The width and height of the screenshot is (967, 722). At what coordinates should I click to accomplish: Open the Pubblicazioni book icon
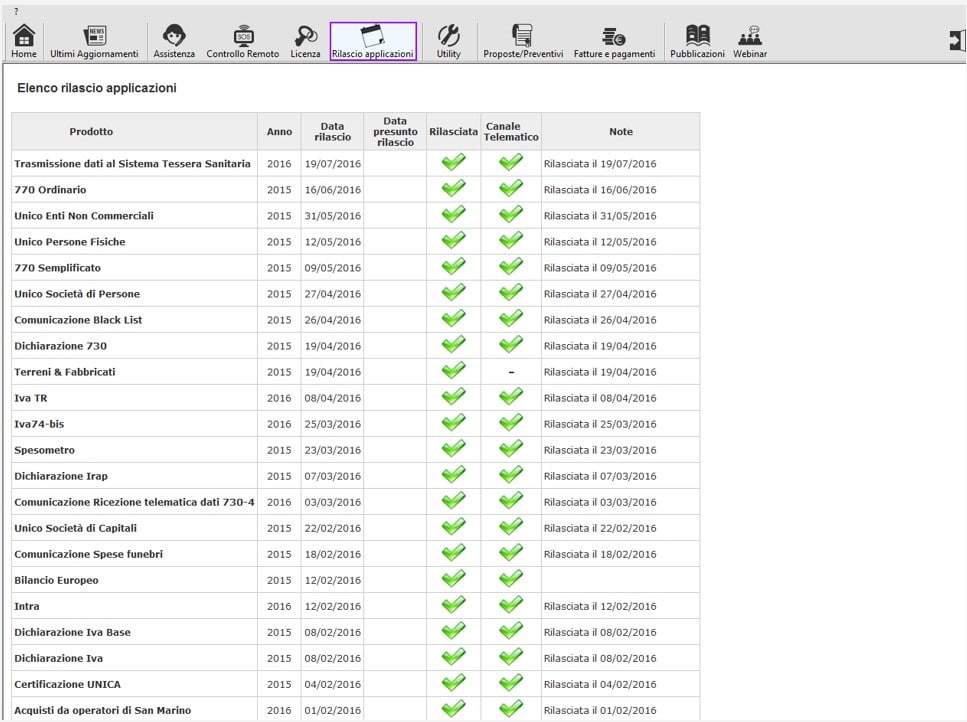click(697, 41)
